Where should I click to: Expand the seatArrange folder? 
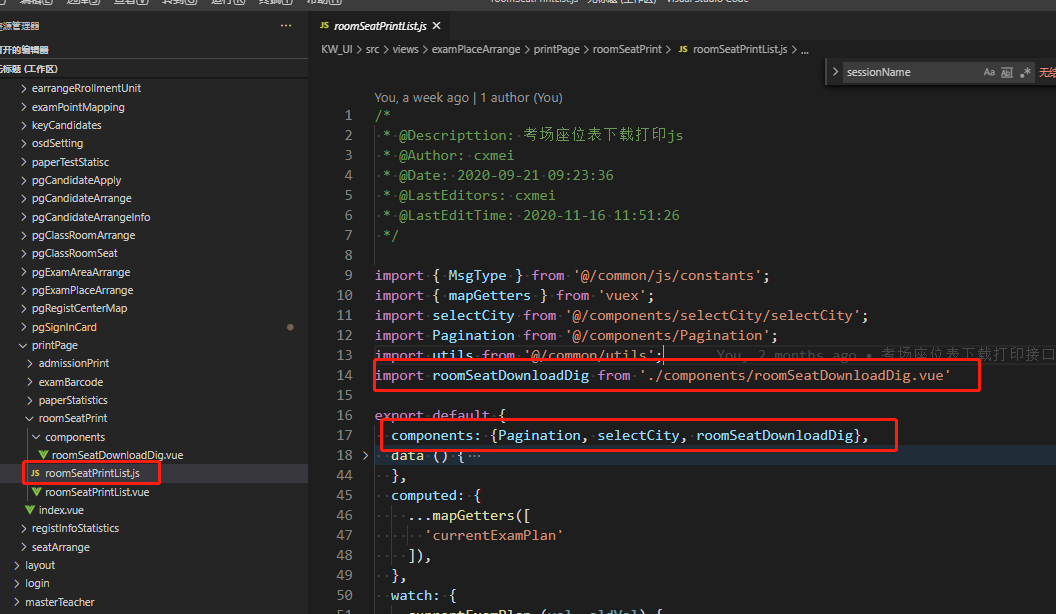(x=61, y=547)
